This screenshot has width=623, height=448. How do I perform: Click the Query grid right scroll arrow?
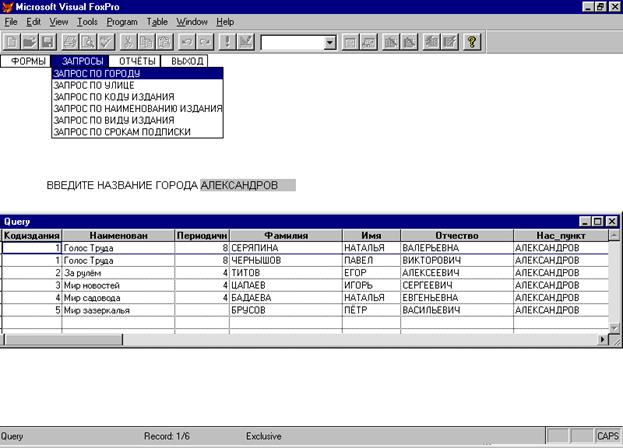(603, 340)
